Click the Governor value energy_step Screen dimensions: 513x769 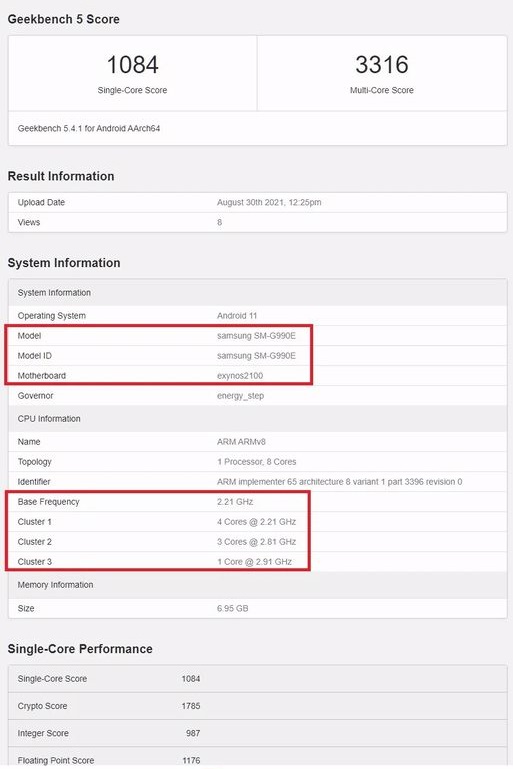tap(240, 396)
